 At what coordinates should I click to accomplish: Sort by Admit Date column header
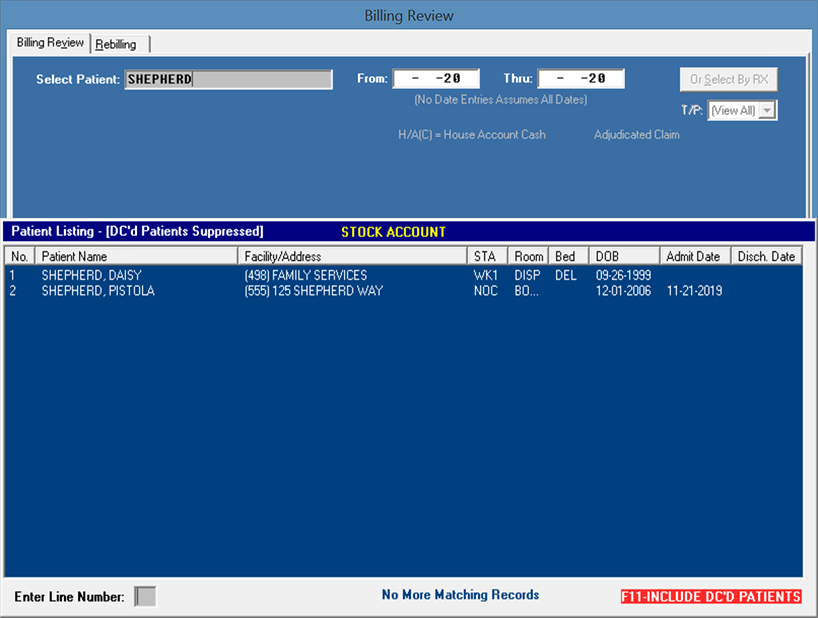coord(695,257)
